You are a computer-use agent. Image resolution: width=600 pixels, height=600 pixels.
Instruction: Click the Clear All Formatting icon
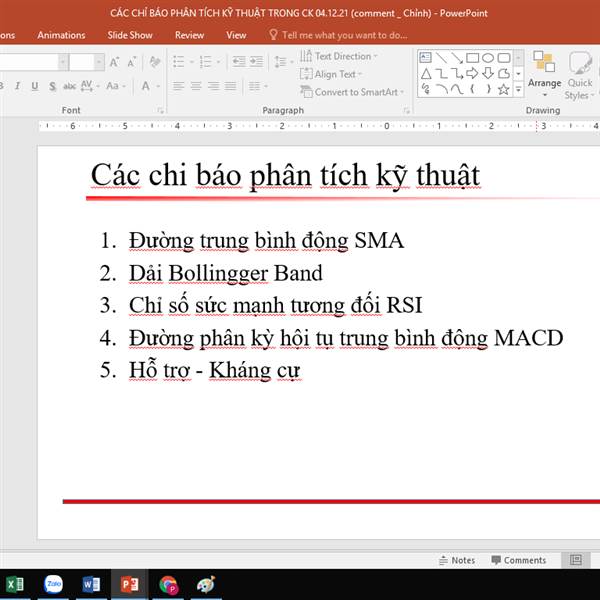point(155,62)
